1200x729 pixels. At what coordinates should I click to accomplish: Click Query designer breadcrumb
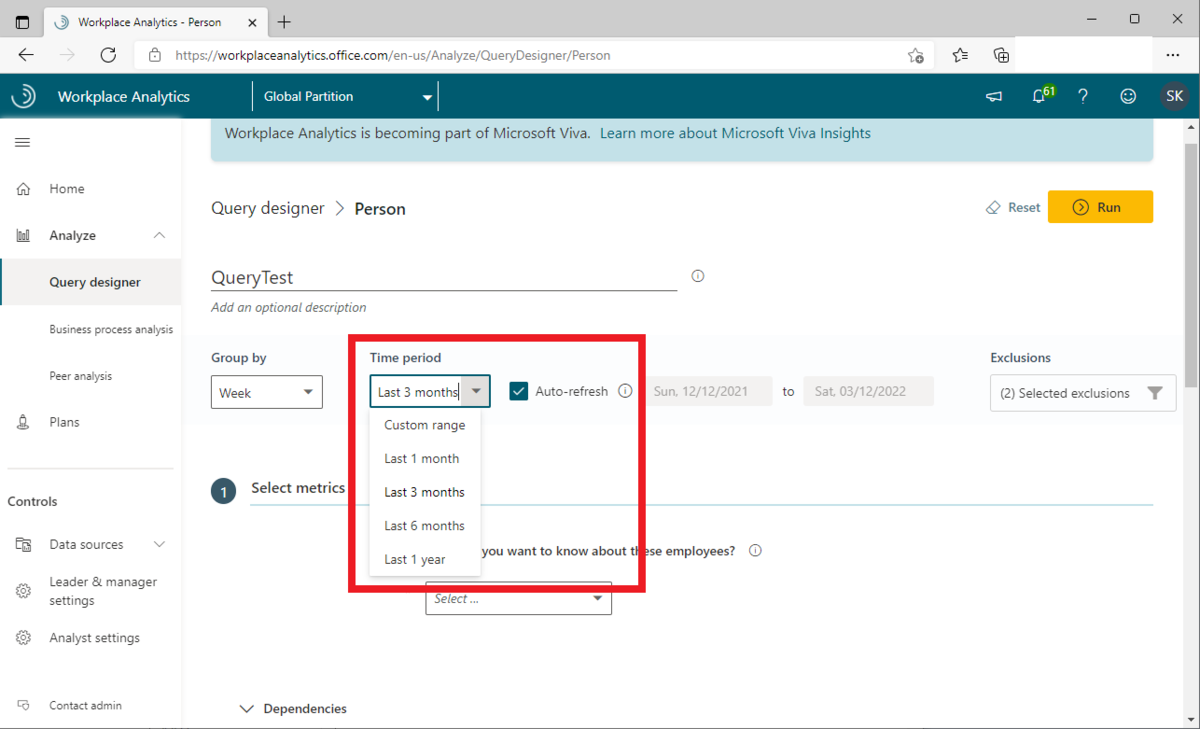click(268, 208)
